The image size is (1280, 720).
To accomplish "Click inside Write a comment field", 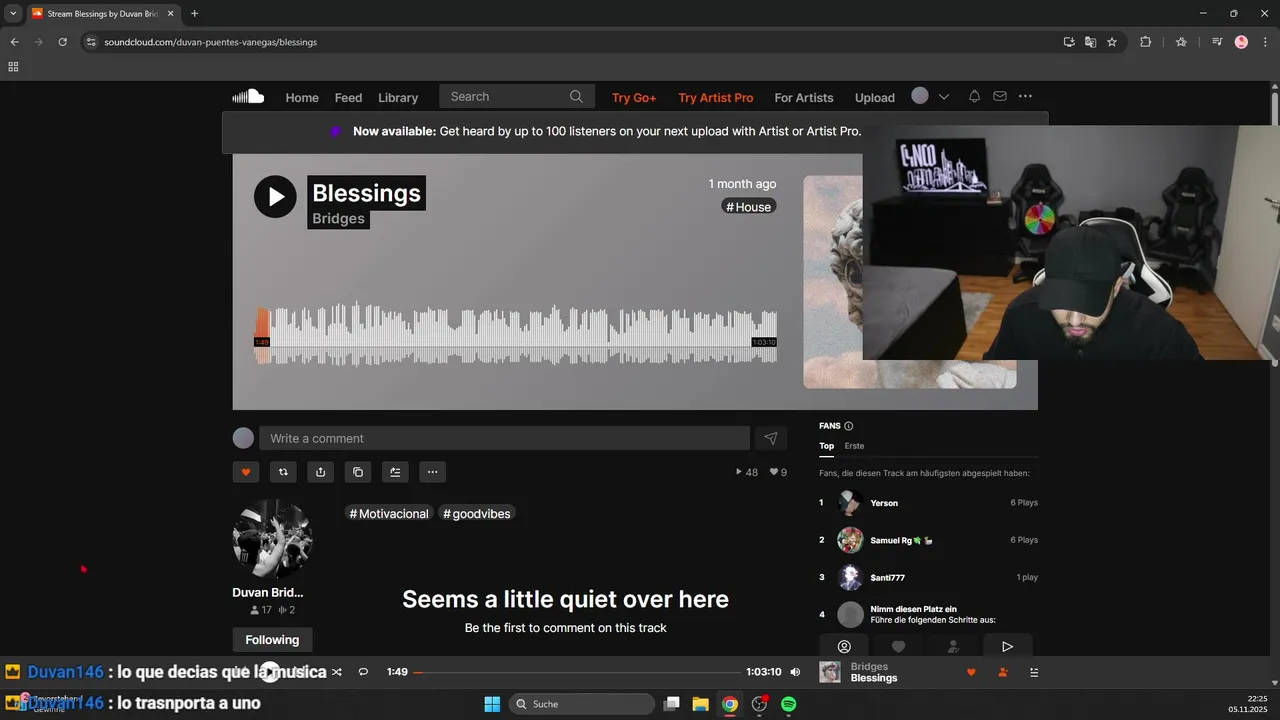I will click(x=504, y=438).
